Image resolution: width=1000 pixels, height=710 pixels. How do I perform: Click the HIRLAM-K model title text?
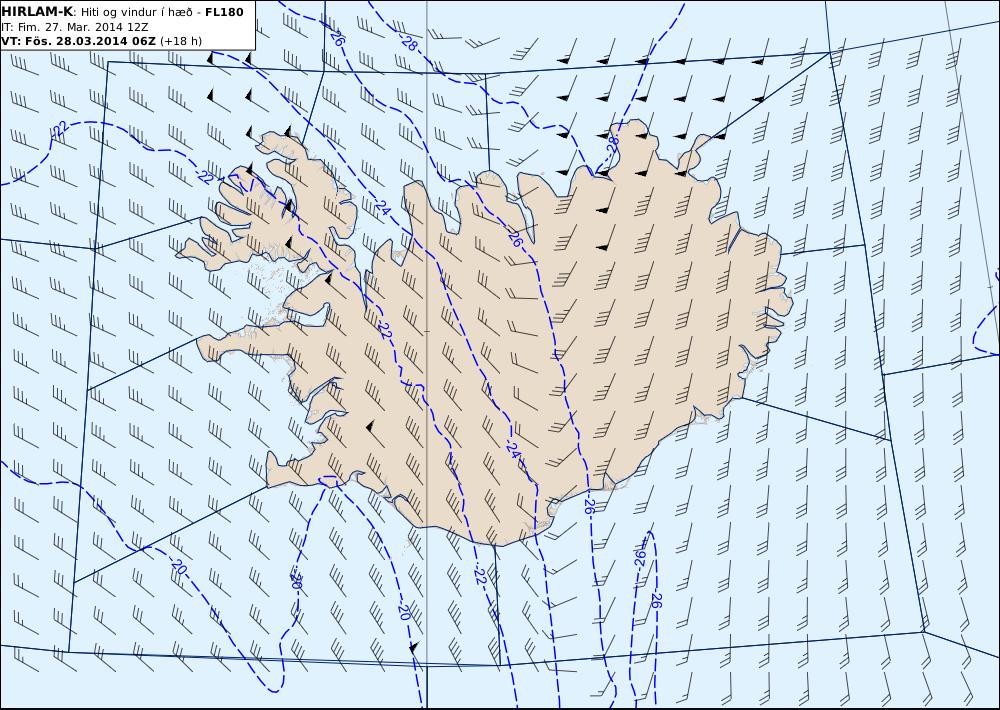point(37,12)
